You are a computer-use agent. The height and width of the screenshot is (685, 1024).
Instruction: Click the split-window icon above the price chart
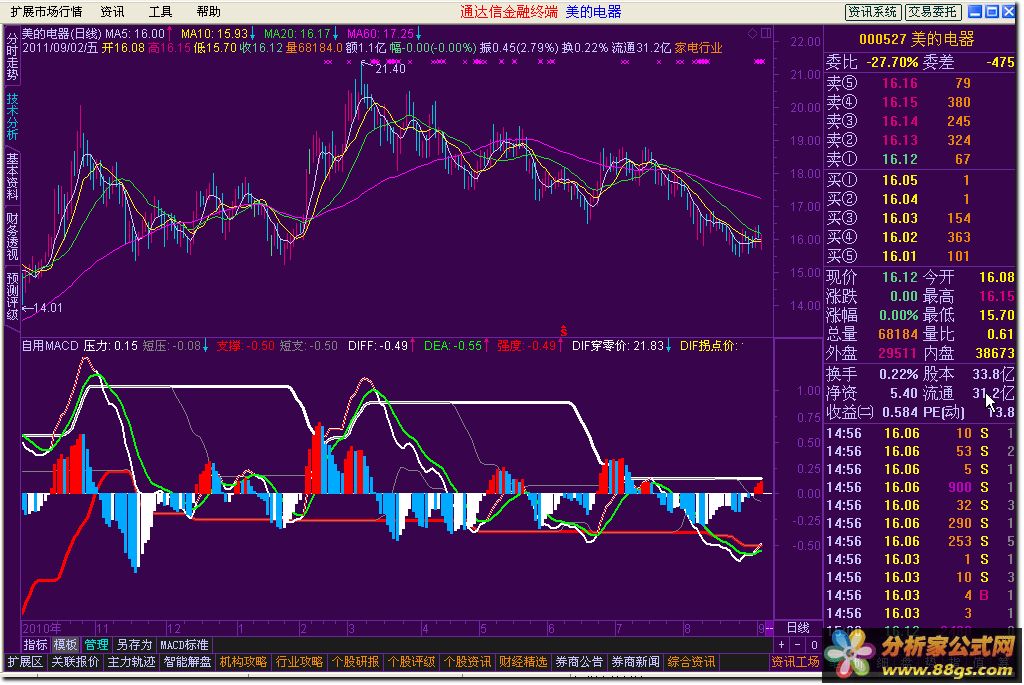coord(766,33)
